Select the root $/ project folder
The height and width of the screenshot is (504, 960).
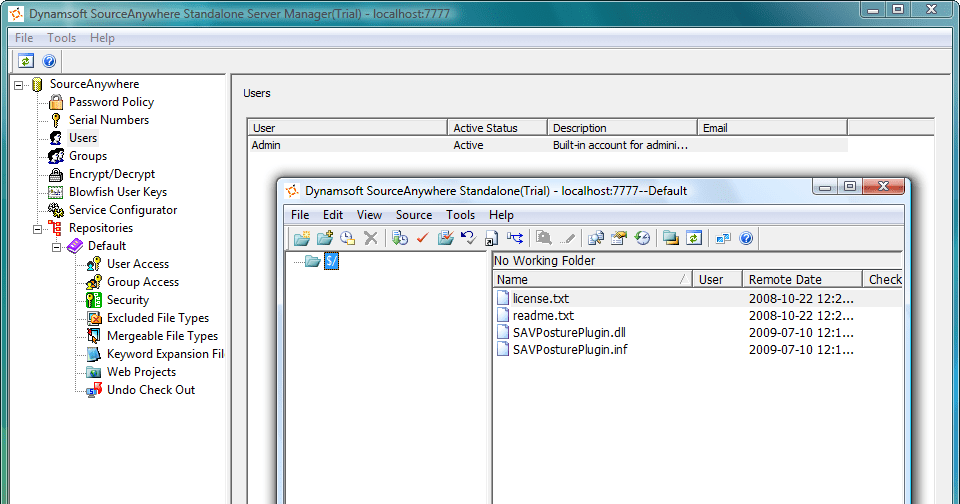tap(332, 261)
